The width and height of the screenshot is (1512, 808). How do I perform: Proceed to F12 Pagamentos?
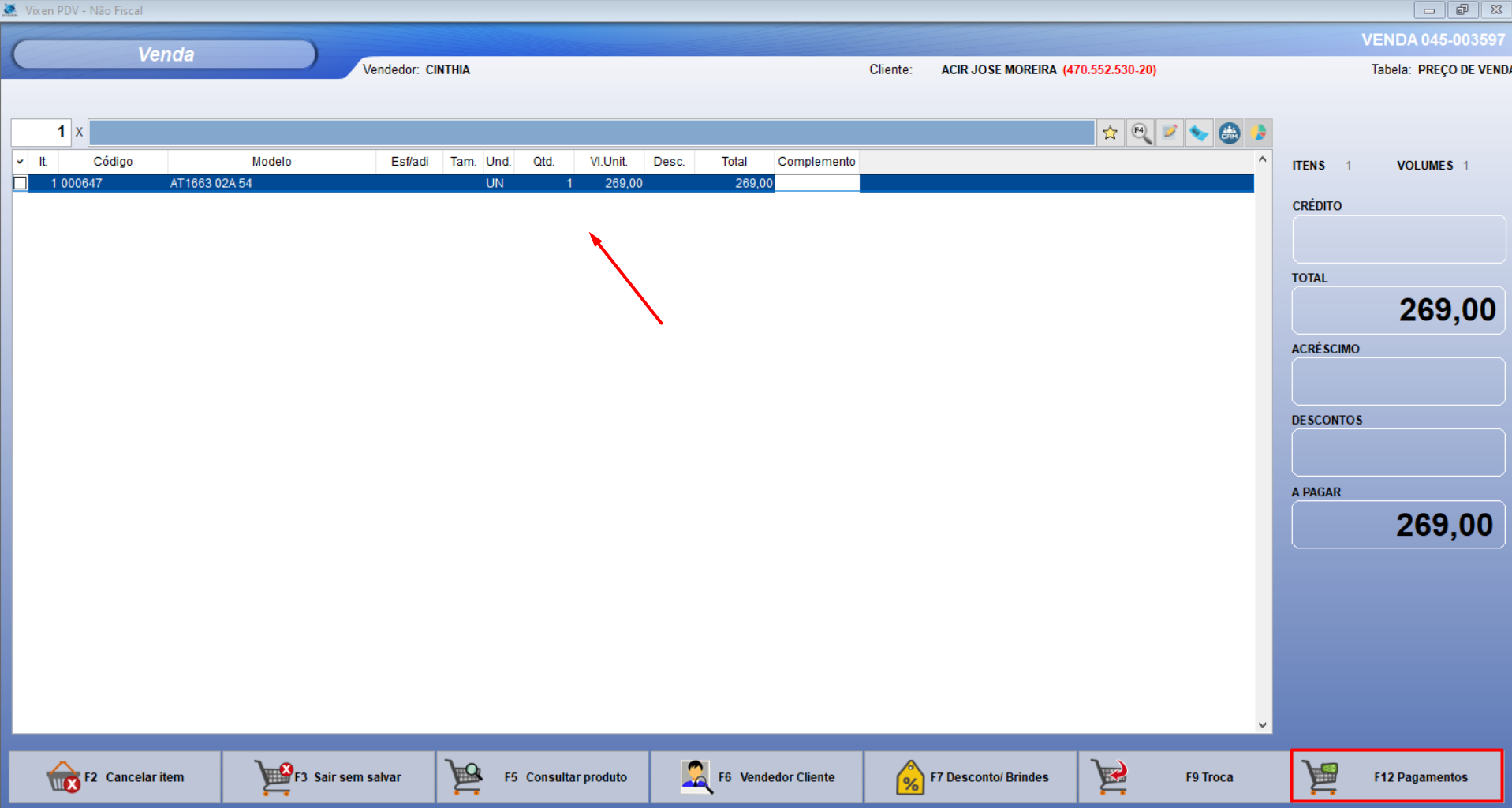coord(1397,777)
